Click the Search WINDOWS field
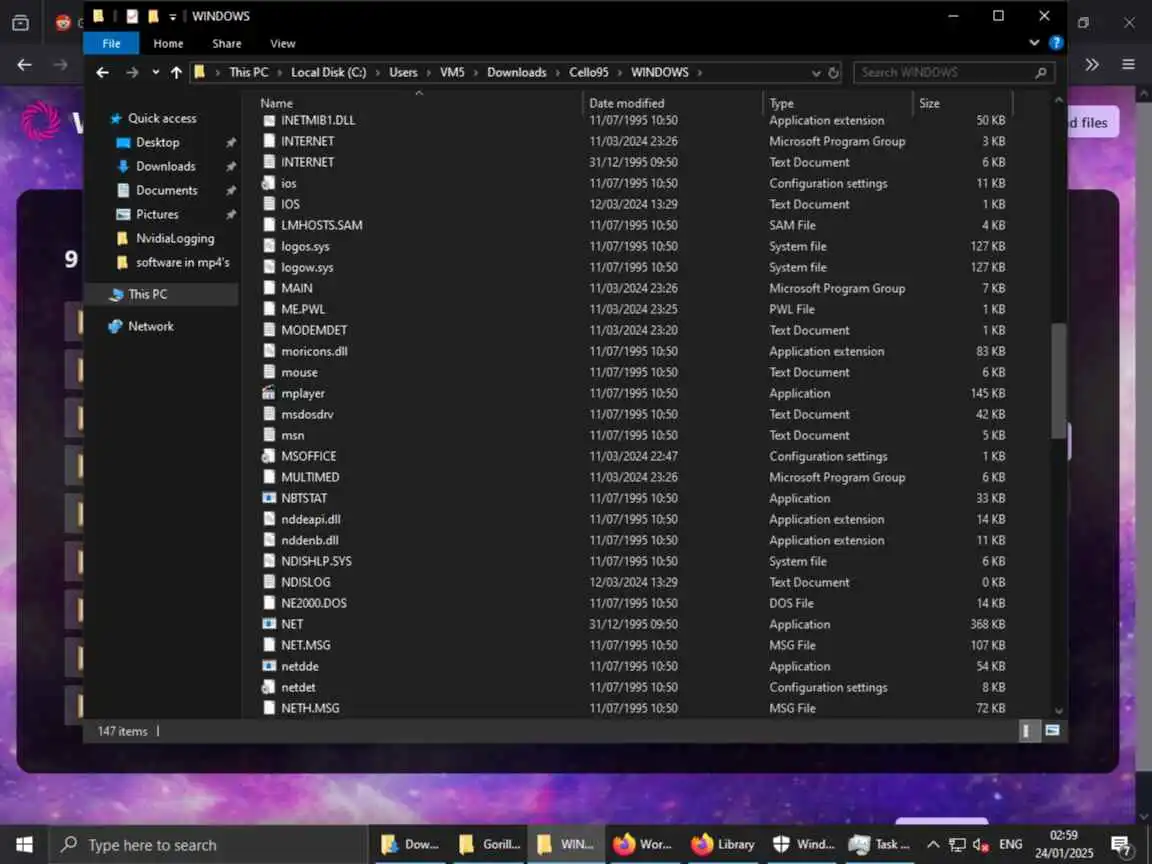The image size is (1152, 864). pos(954,72)
